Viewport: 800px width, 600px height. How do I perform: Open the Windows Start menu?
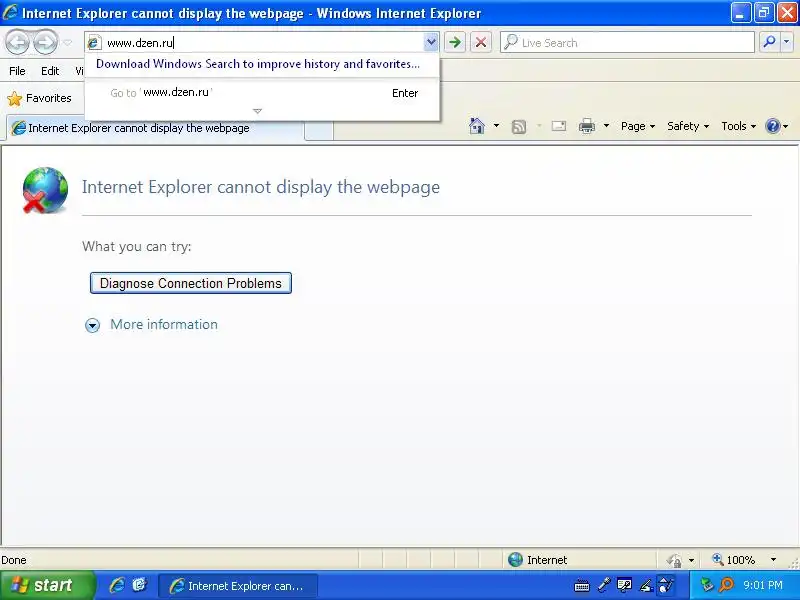pyautogui.click(x=46, y=585)
